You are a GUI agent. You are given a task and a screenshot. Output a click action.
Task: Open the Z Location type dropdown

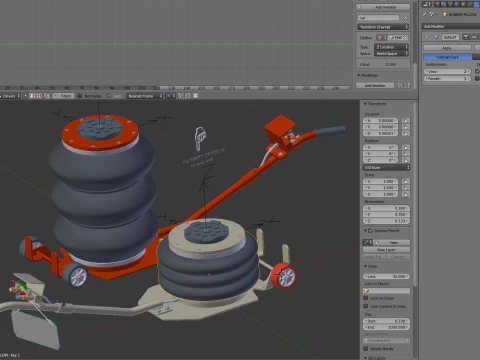391,47
